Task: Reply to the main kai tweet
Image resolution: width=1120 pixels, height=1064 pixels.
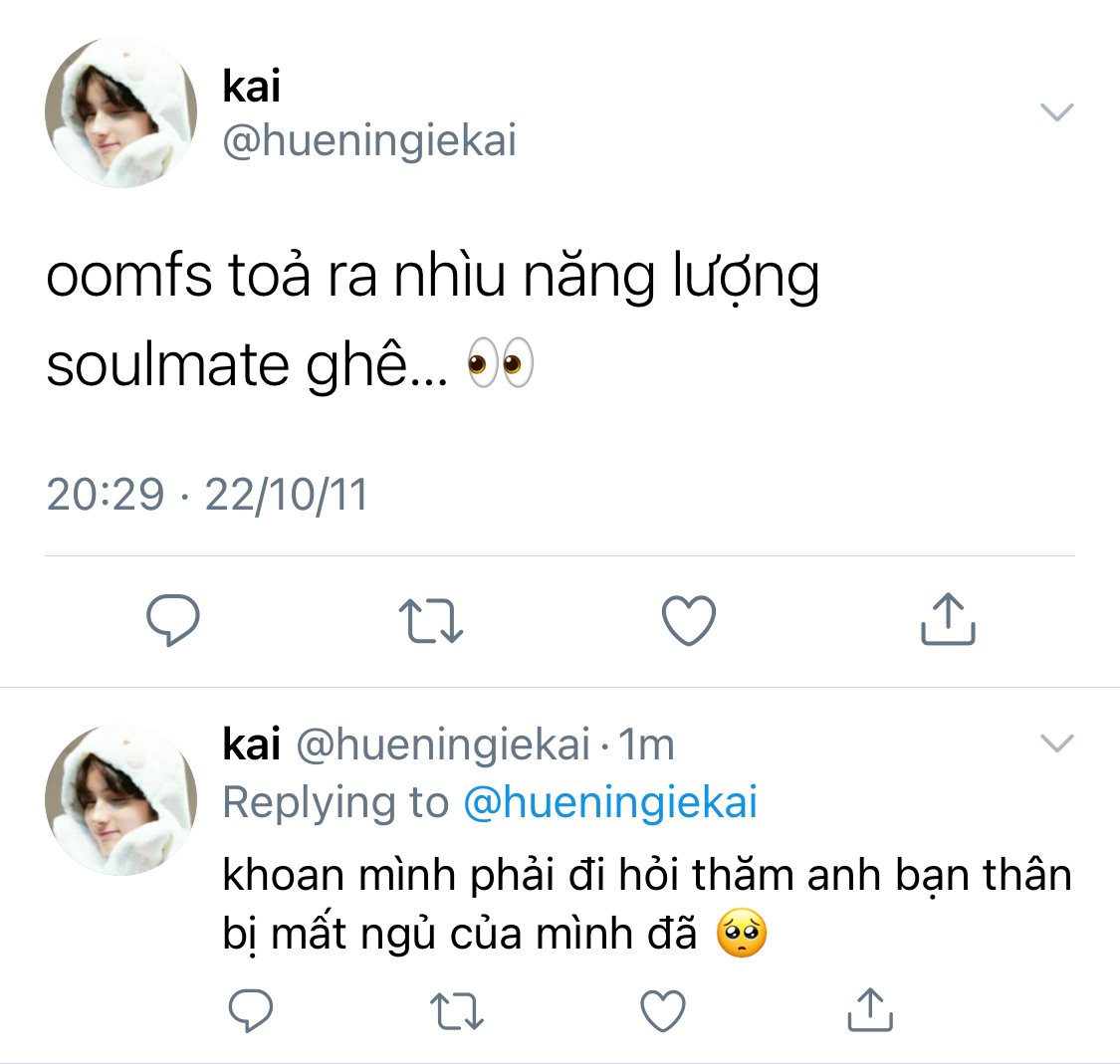Action: click(173, 620)
